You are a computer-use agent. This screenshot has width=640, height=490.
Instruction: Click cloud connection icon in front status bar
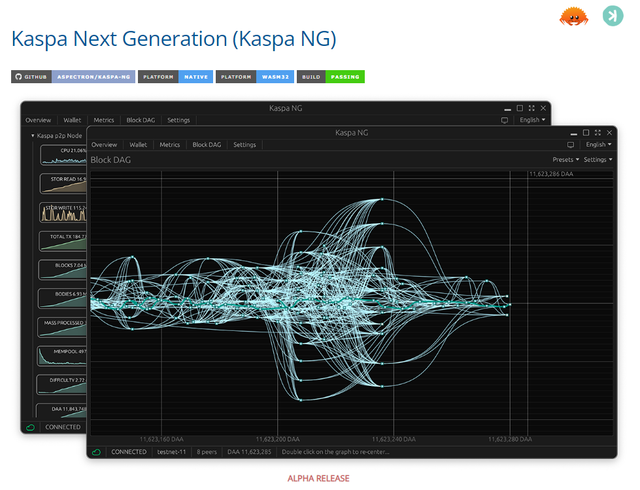click(x=96, y=452)
